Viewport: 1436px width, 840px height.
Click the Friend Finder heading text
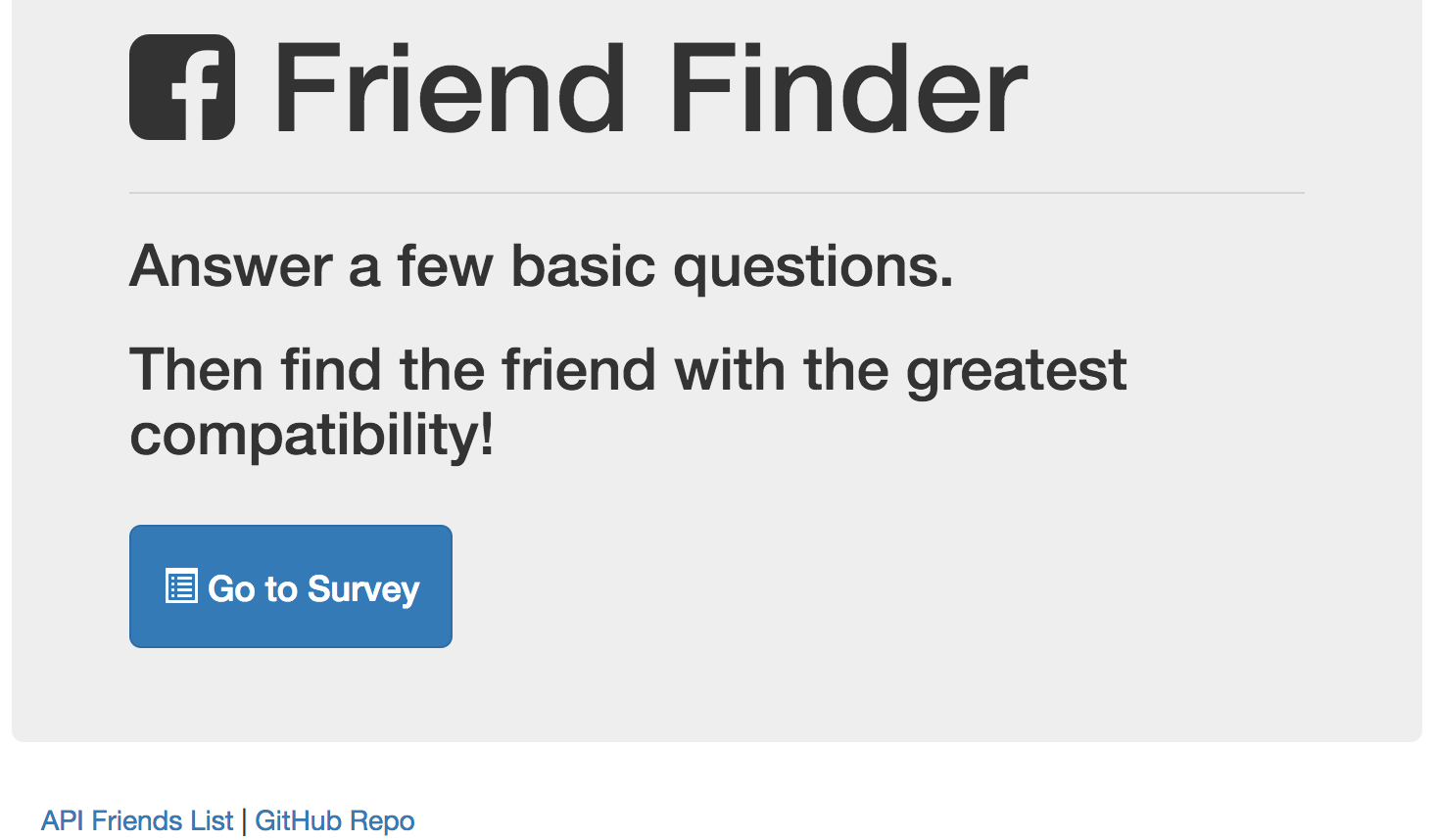pos(650,90)
